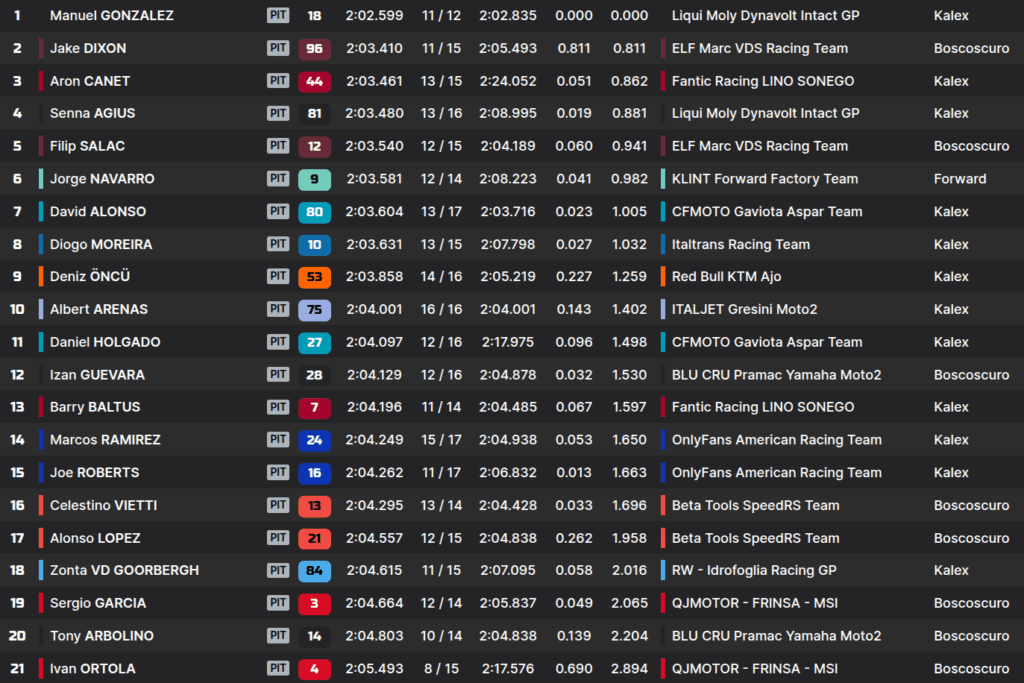The height and width of the screenshot is (683, 1024).
Task: Select rider name Filip Salac
Action: coord(87,147)
